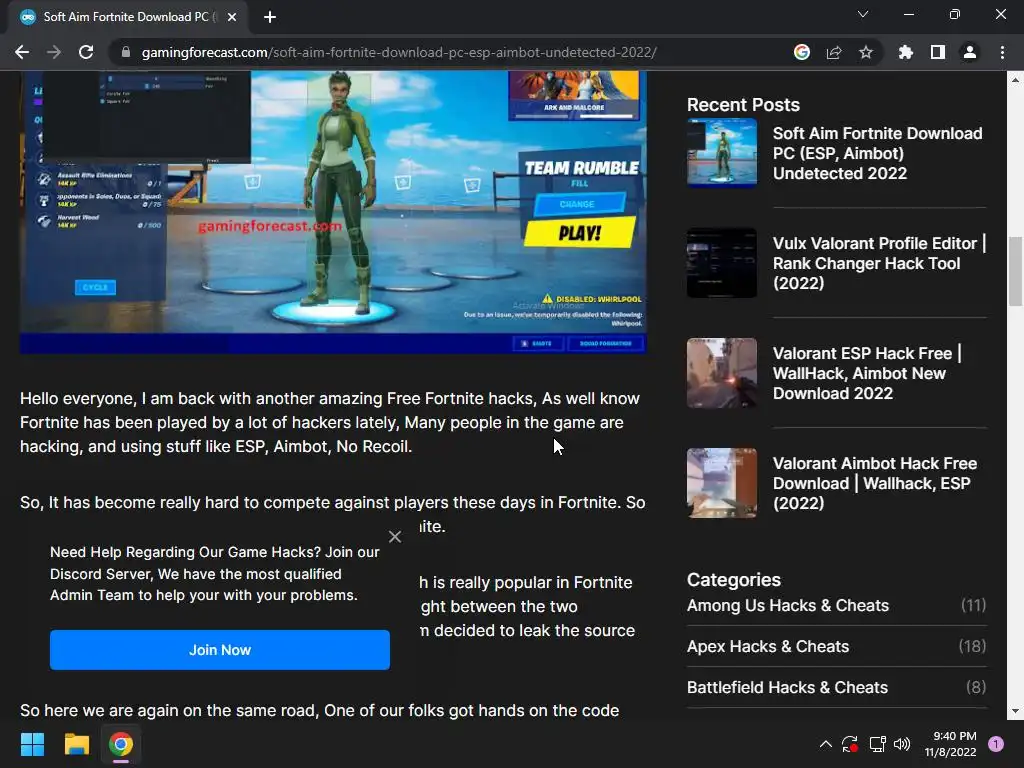The image size is (1024, 768).
Task: Open volume speaker tray icon
Action: coord(902,744)
